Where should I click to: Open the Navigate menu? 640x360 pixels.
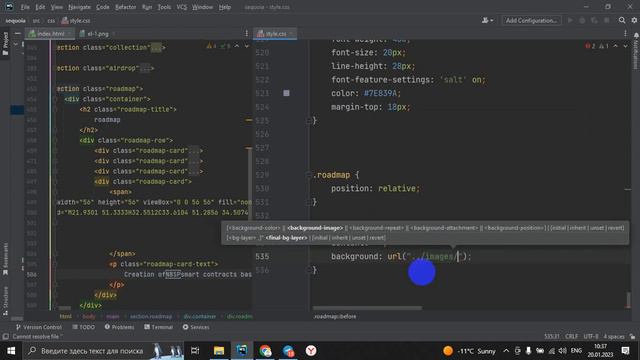click(x=80, y=7)
